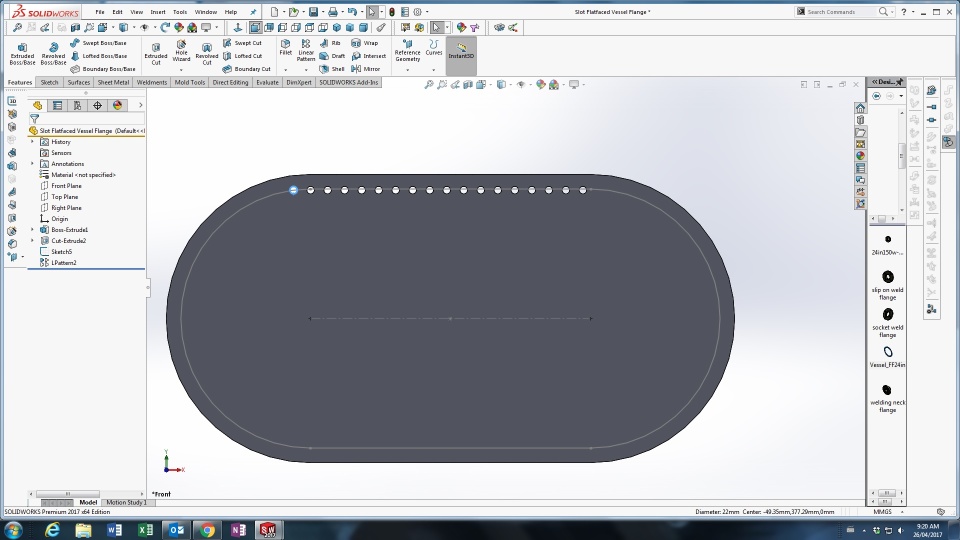Open Word from the taskbar
960x540 pixels.
(x=114, y=530)
